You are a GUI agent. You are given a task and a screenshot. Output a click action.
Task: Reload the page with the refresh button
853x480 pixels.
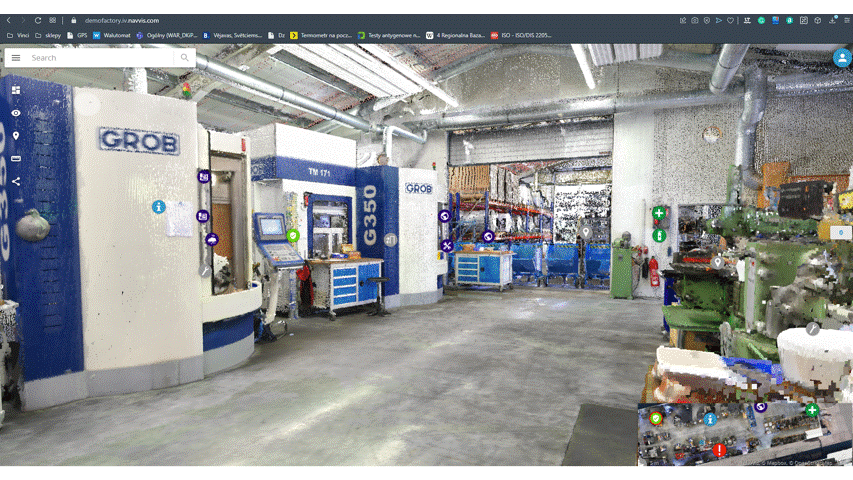(38, 20)
